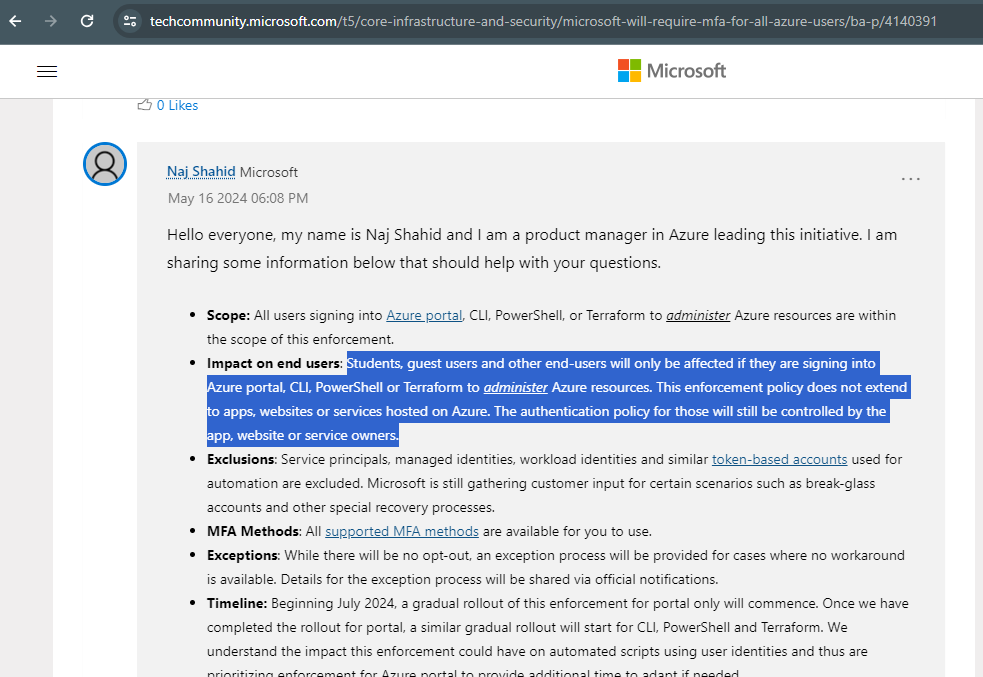Click the May 16 2024 comment timestamp

pyautogui.click(x=238, y=198)
